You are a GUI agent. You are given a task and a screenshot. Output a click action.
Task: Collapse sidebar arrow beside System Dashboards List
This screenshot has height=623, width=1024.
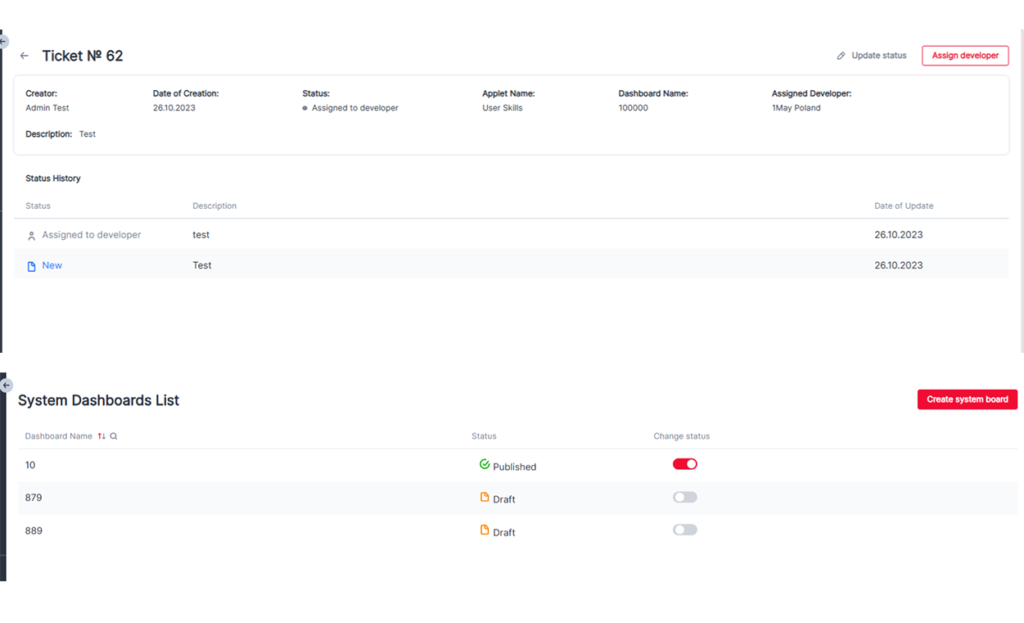(x=6, y=385)
